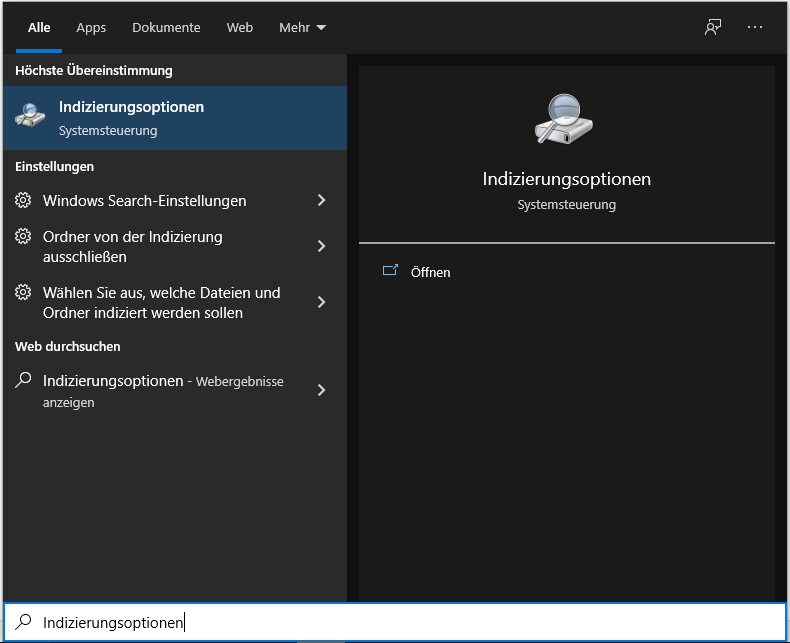Click Öffnen in the preview pane
The width and height of the screenshot is (790, 643).
(x=430, y=272)
